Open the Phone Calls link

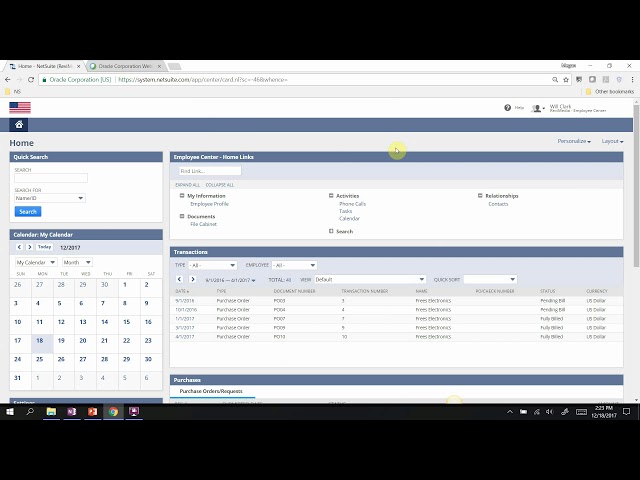click(352, 204)
